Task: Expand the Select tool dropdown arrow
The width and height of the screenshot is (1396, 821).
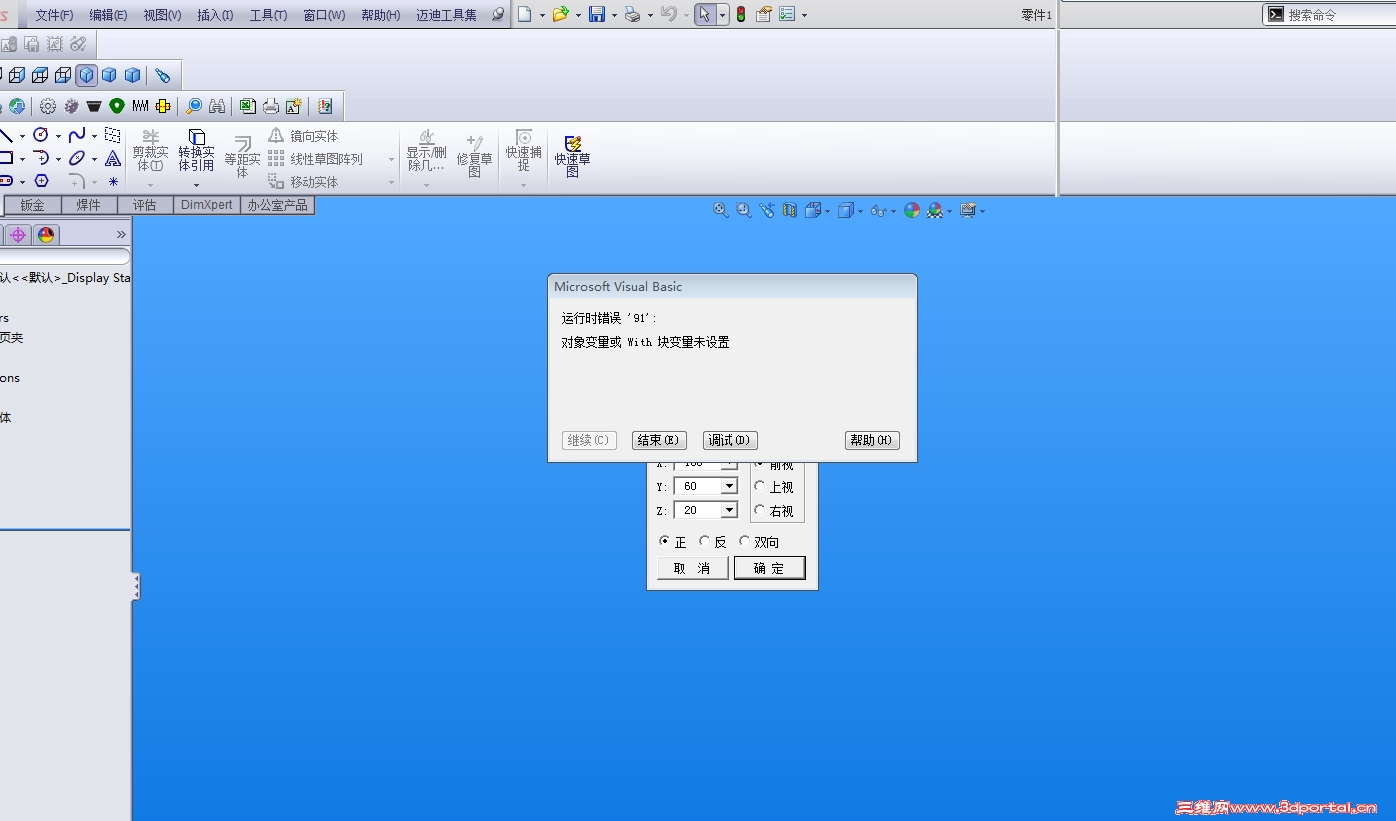Action: (722, 15)
